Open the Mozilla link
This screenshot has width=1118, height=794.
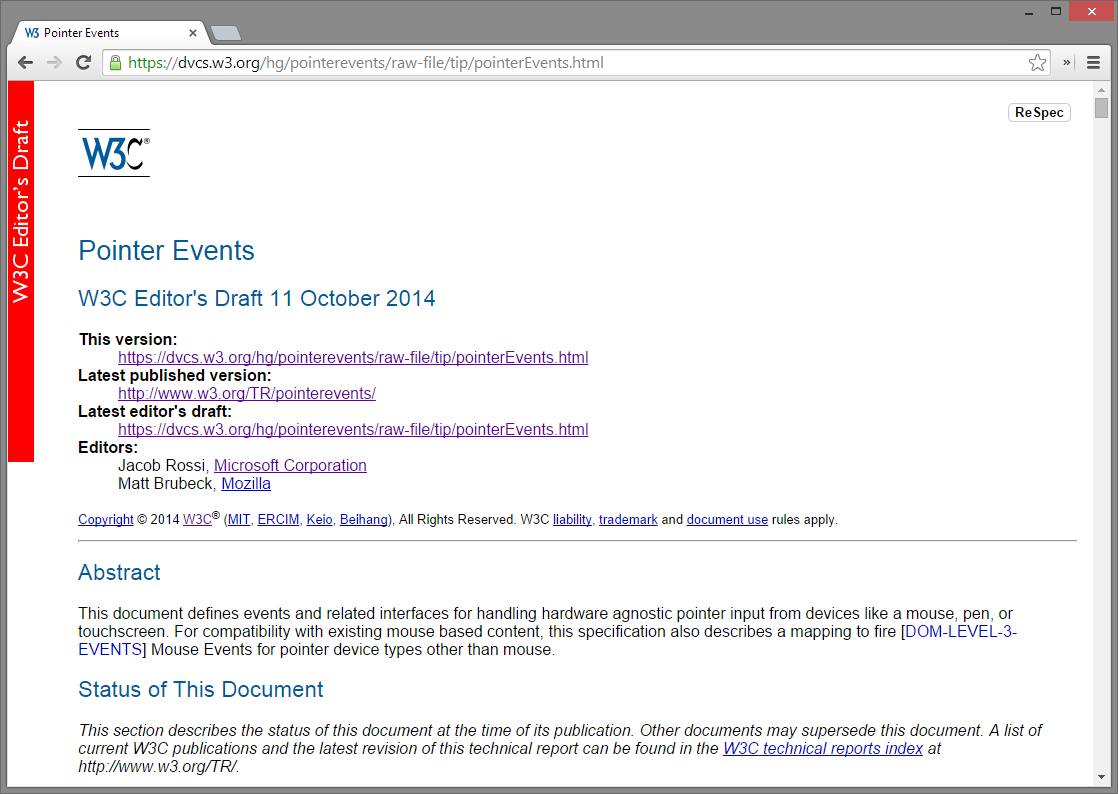click(245, 483)
